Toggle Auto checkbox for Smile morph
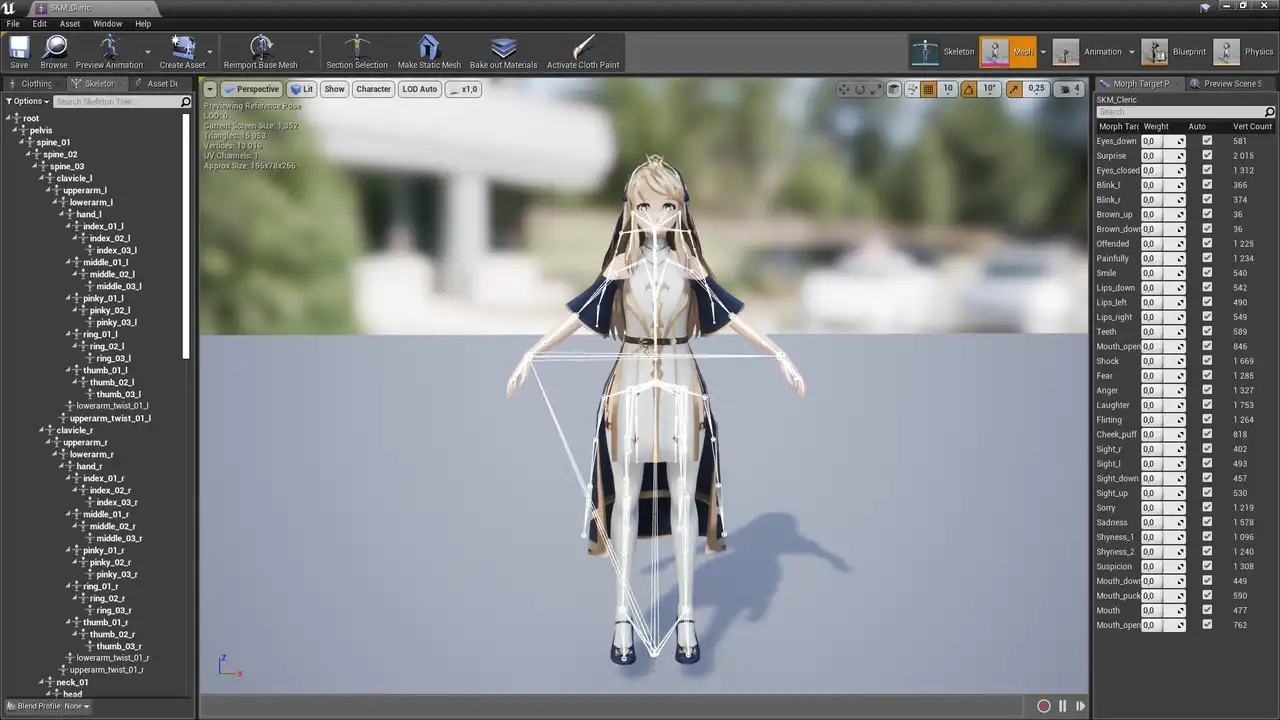 click(1207, 273)
